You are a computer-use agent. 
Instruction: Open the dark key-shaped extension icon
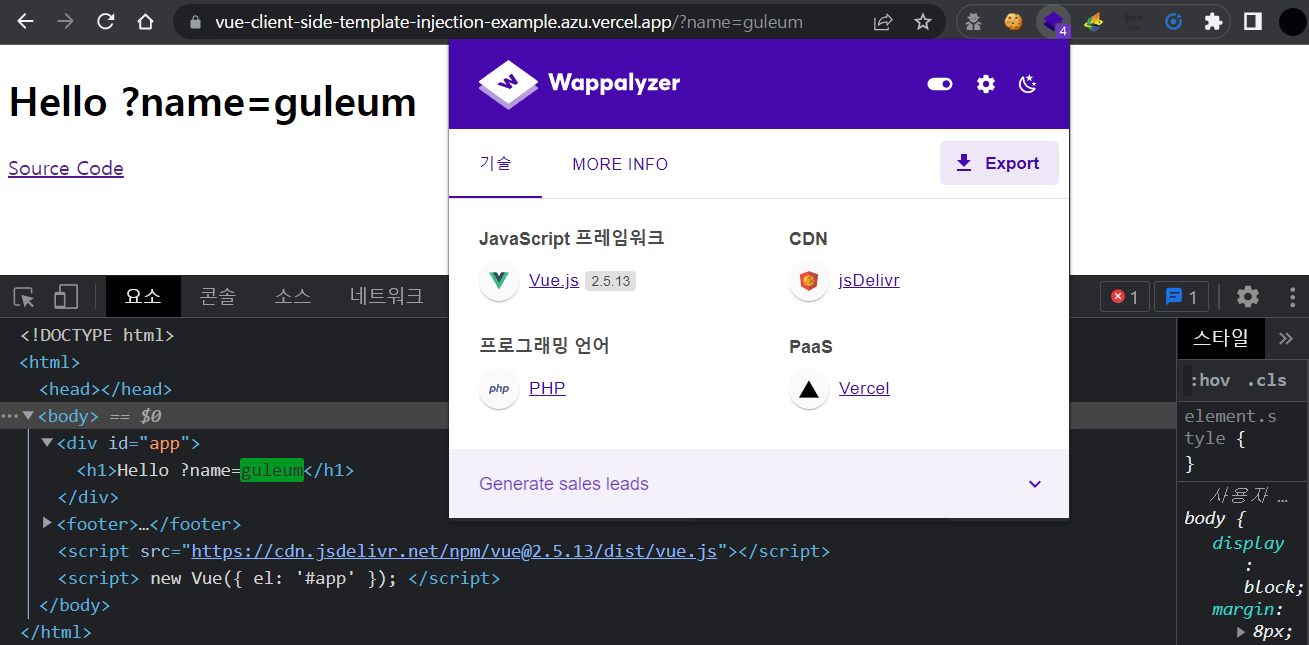tap(1133, 21)
